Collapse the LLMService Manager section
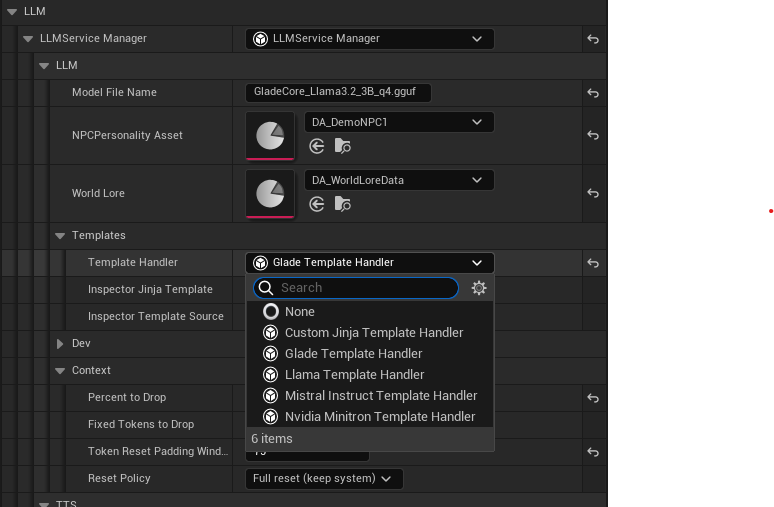Image resolution: width=774 pixels, height=507 pixels. coord(28,39)
